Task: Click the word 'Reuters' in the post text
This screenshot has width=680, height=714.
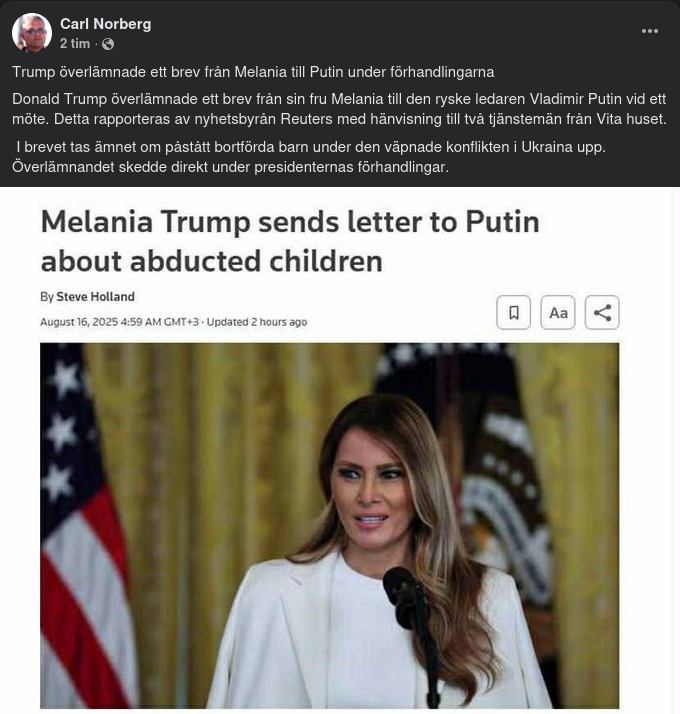Action: (307, 119)
